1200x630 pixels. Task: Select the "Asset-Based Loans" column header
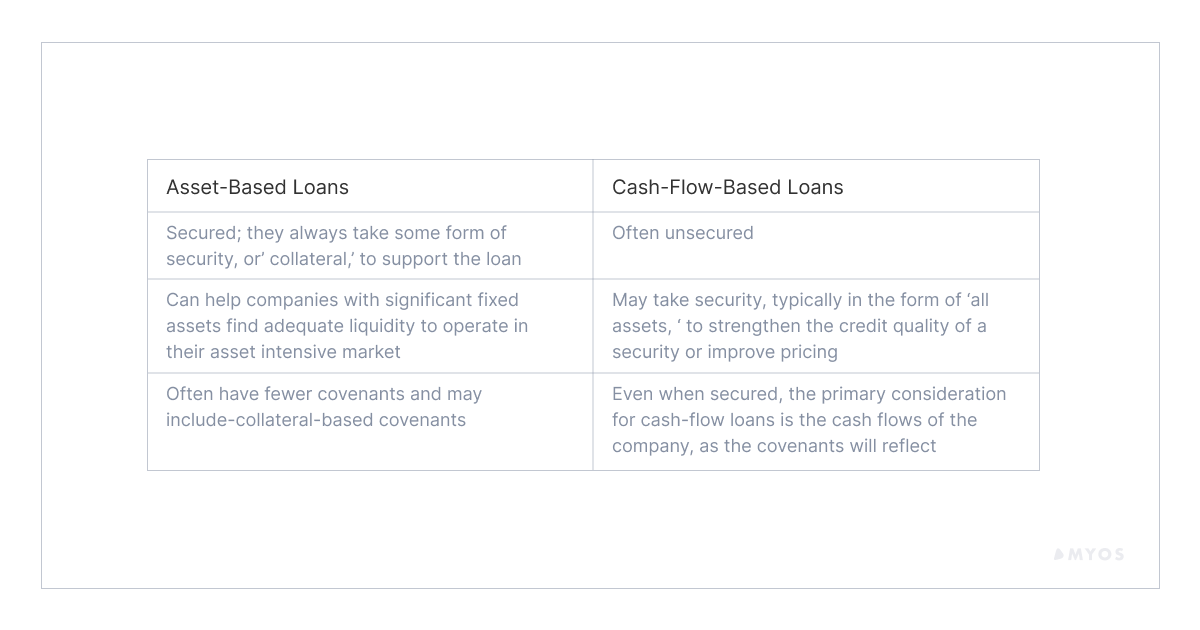(257, 187)
